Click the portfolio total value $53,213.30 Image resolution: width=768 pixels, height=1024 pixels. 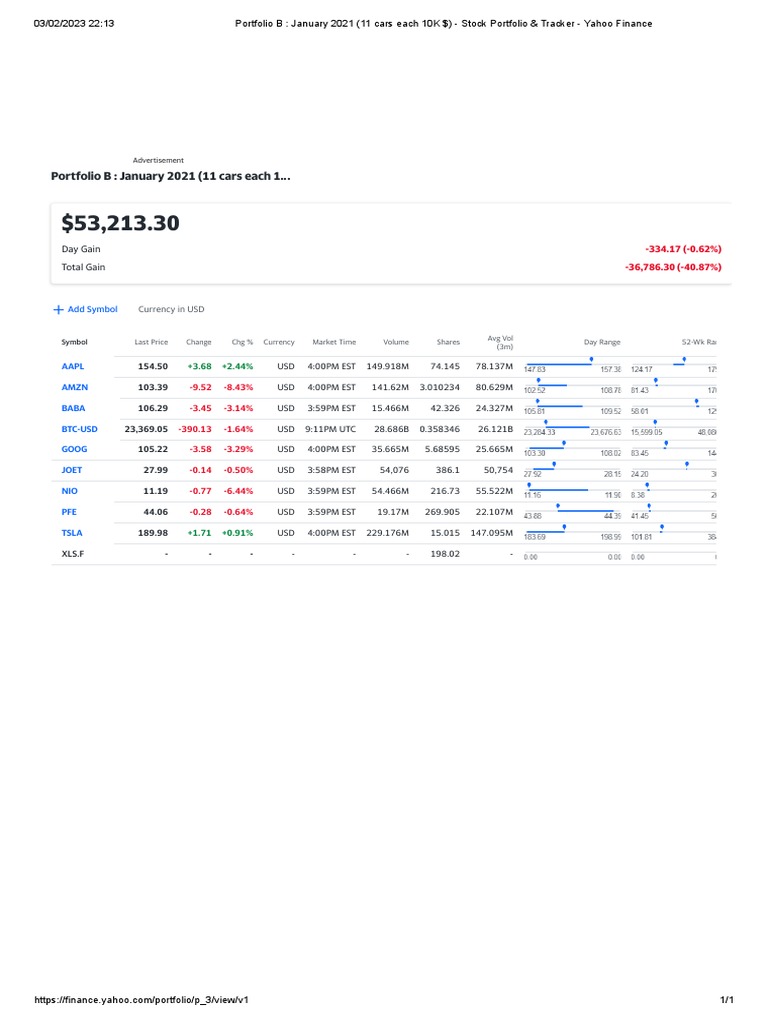click(120, 223)
